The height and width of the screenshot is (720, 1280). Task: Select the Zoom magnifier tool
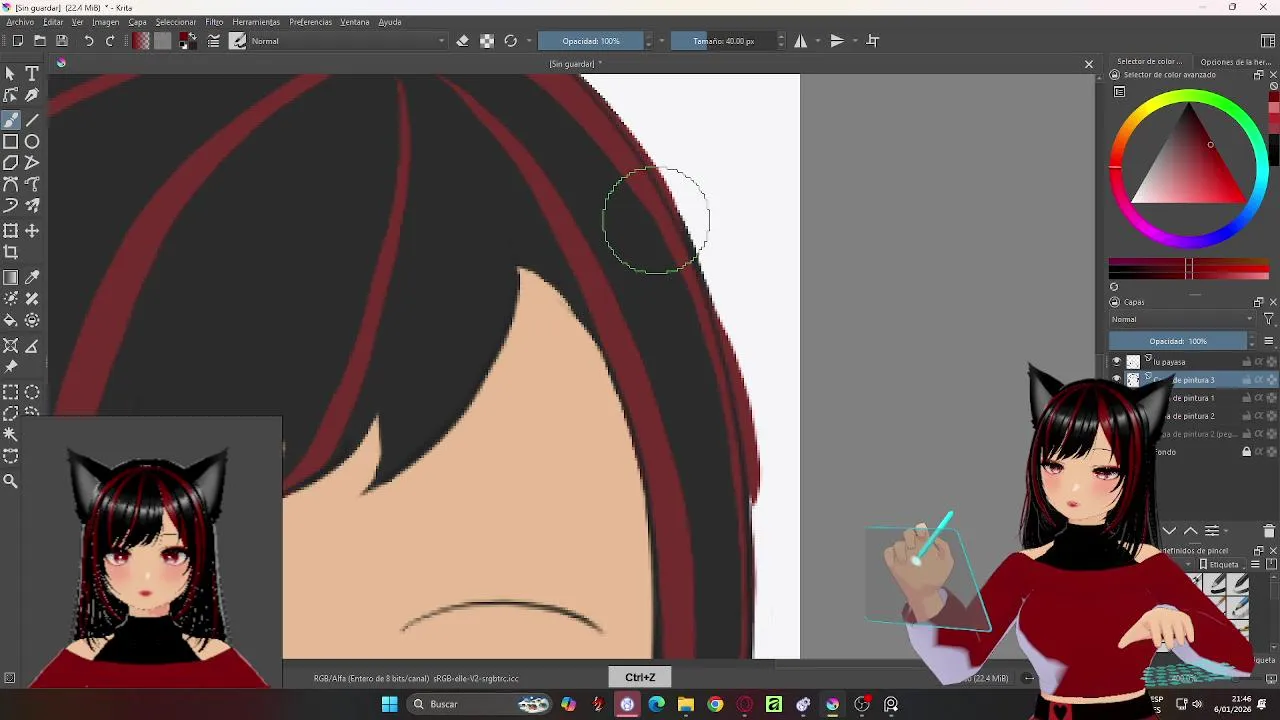pyautogui.click(x=10, y=481)
